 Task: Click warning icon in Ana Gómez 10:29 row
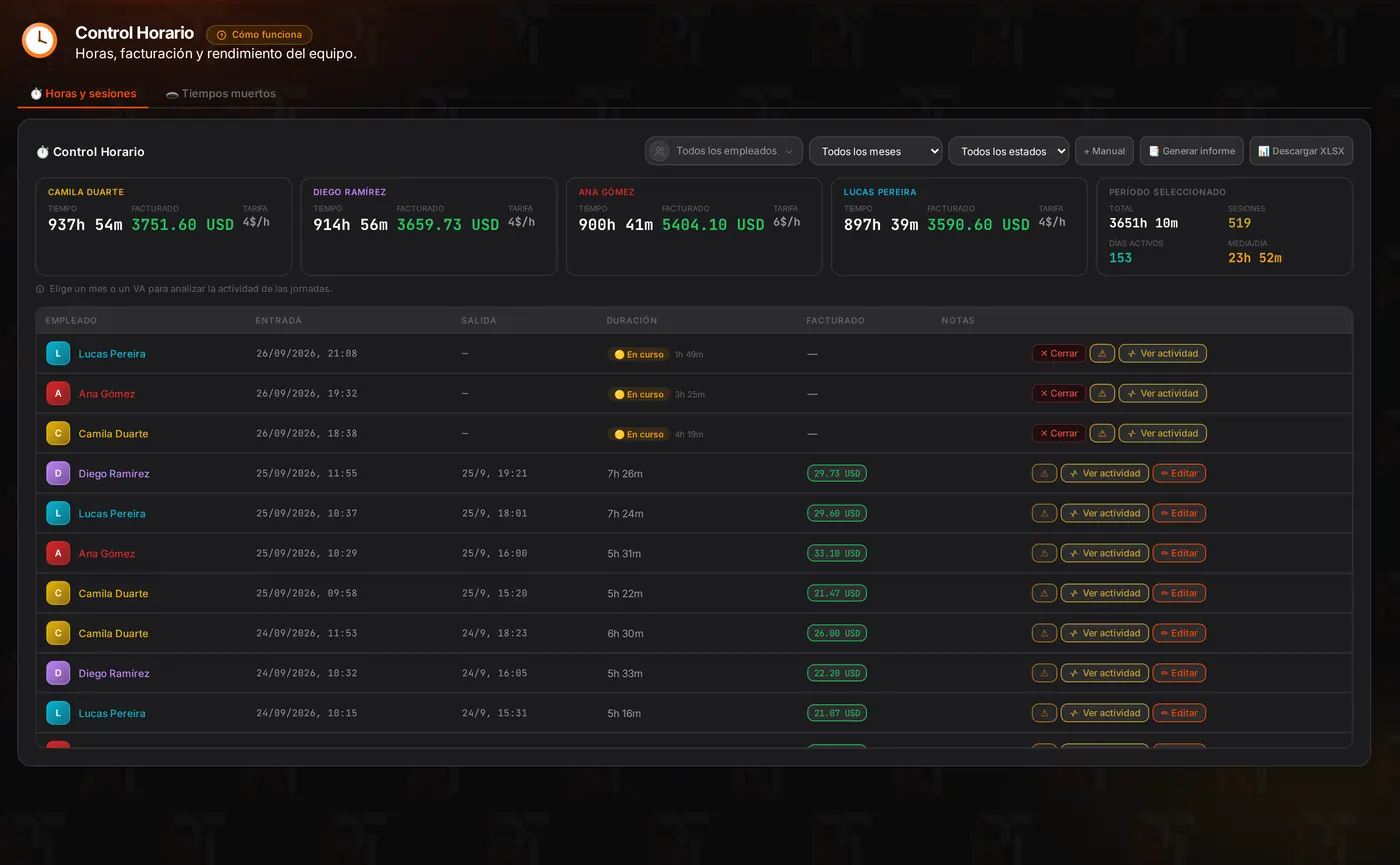pos(1044,553)
